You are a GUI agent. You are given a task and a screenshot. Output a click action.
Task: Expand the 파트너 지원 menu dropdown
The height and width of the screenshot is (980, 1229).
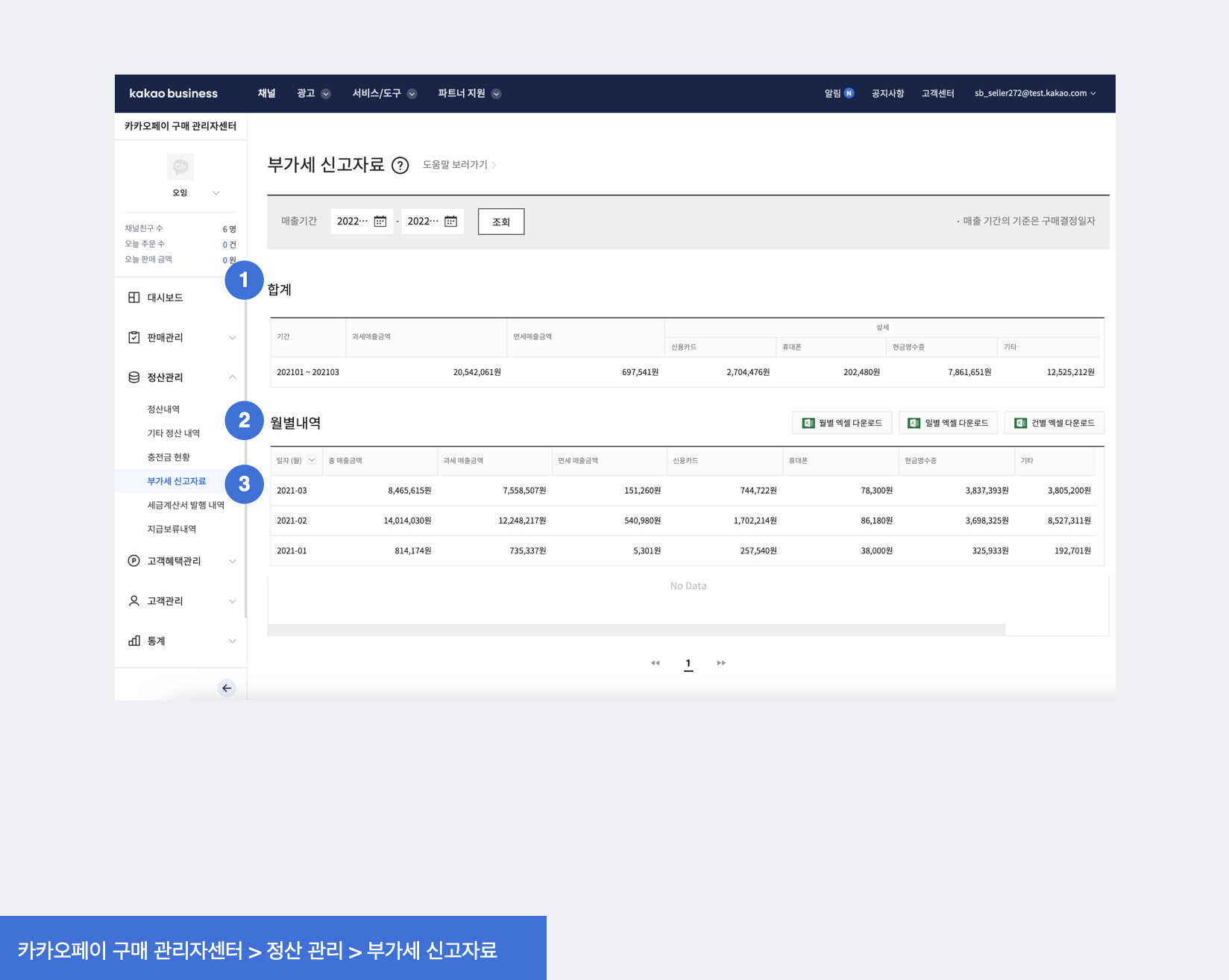497,94
